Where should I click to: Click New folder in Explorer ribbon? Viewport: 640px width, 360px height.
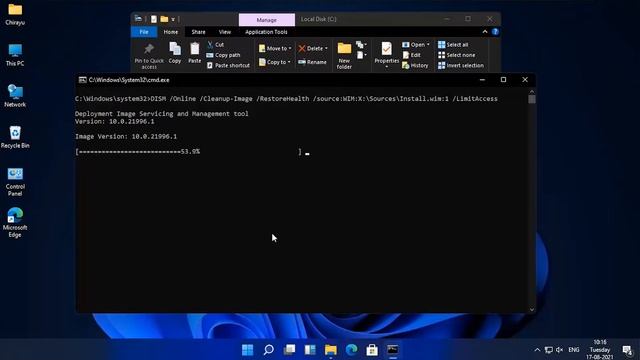point(344,56)
